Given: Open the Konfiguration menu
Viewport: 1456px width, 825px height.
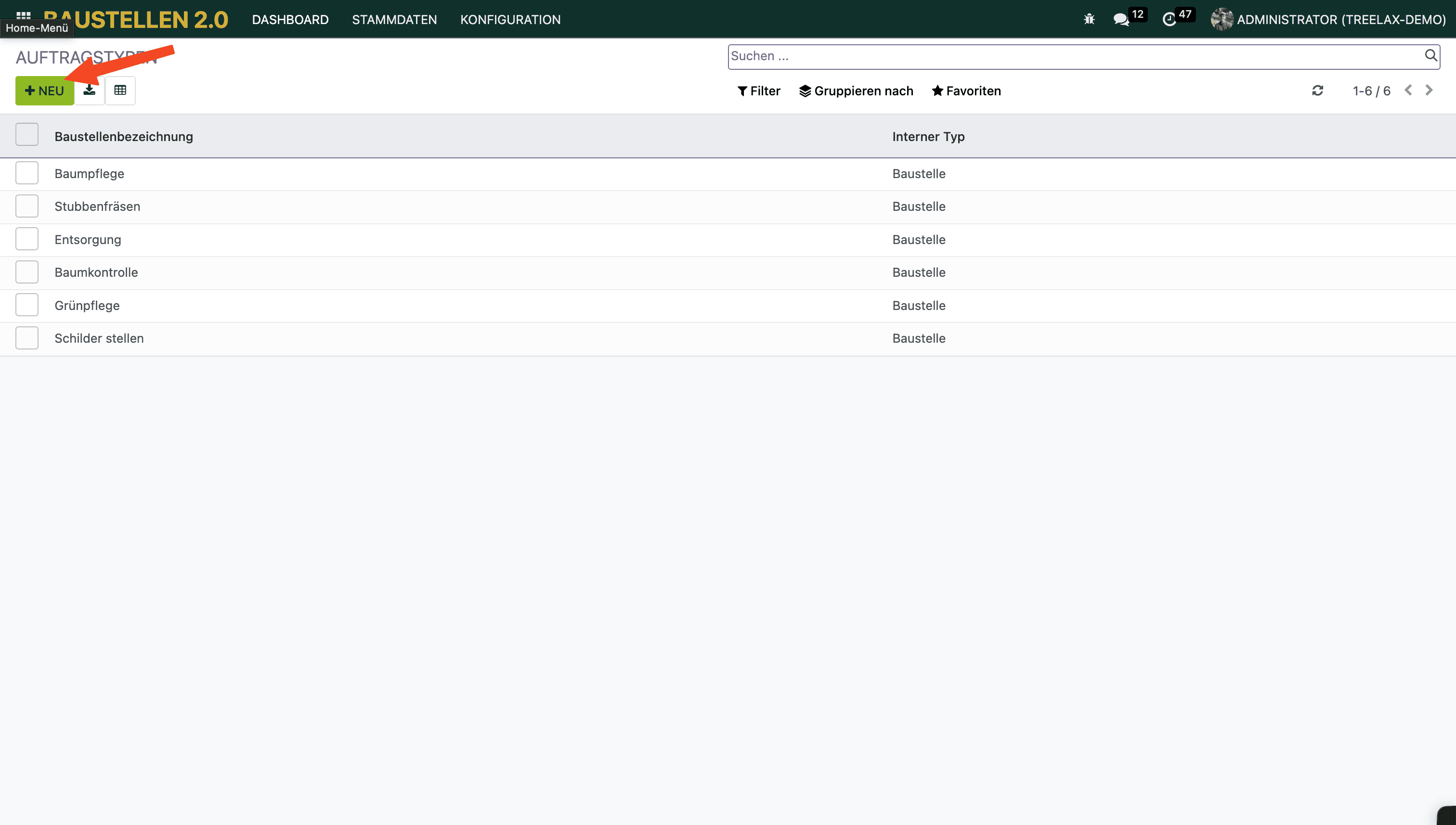Looking at the screenshot, I should [x=510, y=20].
